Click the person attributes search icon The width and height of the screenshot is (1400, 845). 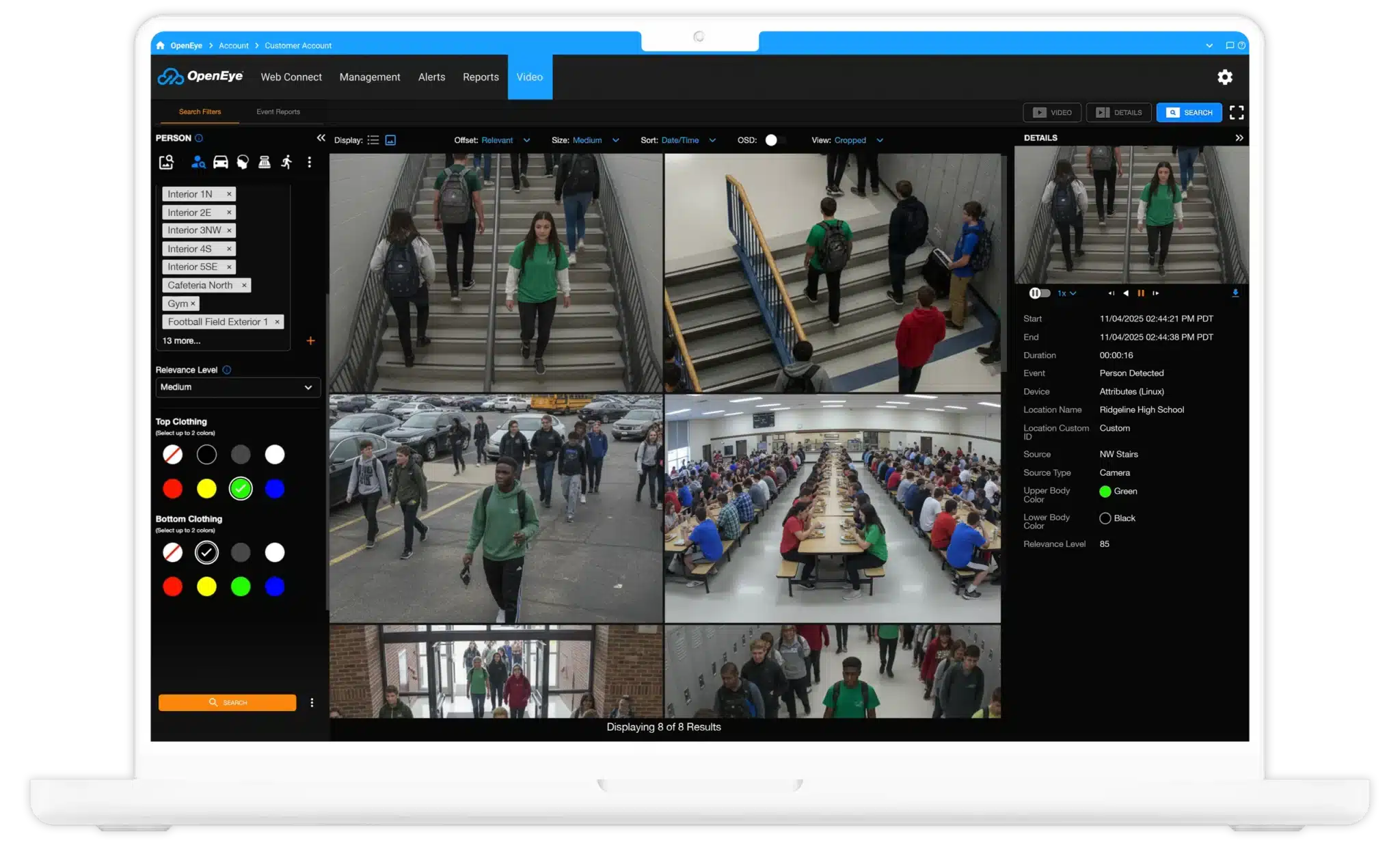coord(199,162)
